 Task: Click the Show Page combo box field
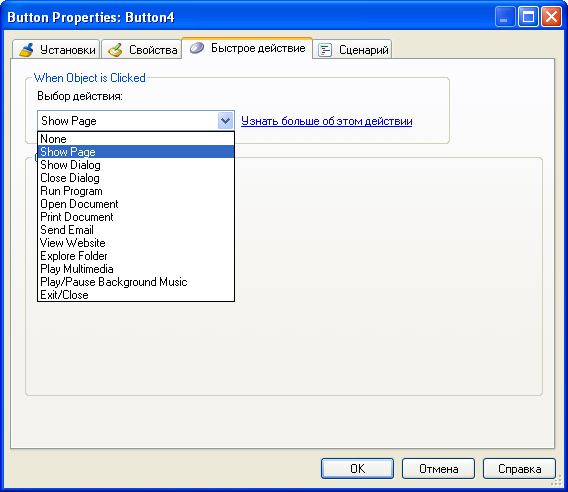coord(136,121)
